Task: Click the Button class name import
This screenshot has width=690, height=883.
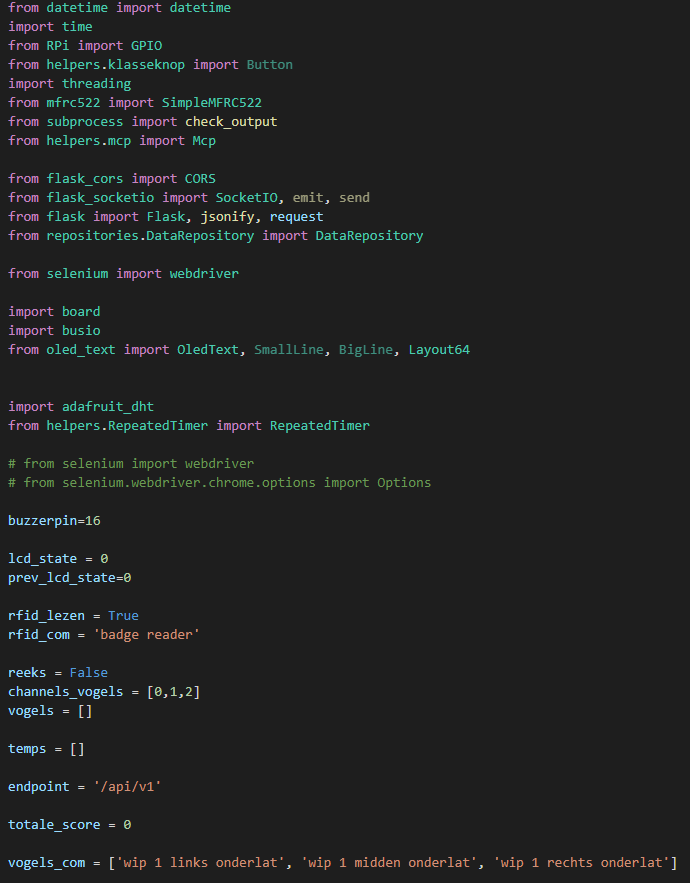Action: click(x=270, y=65)
